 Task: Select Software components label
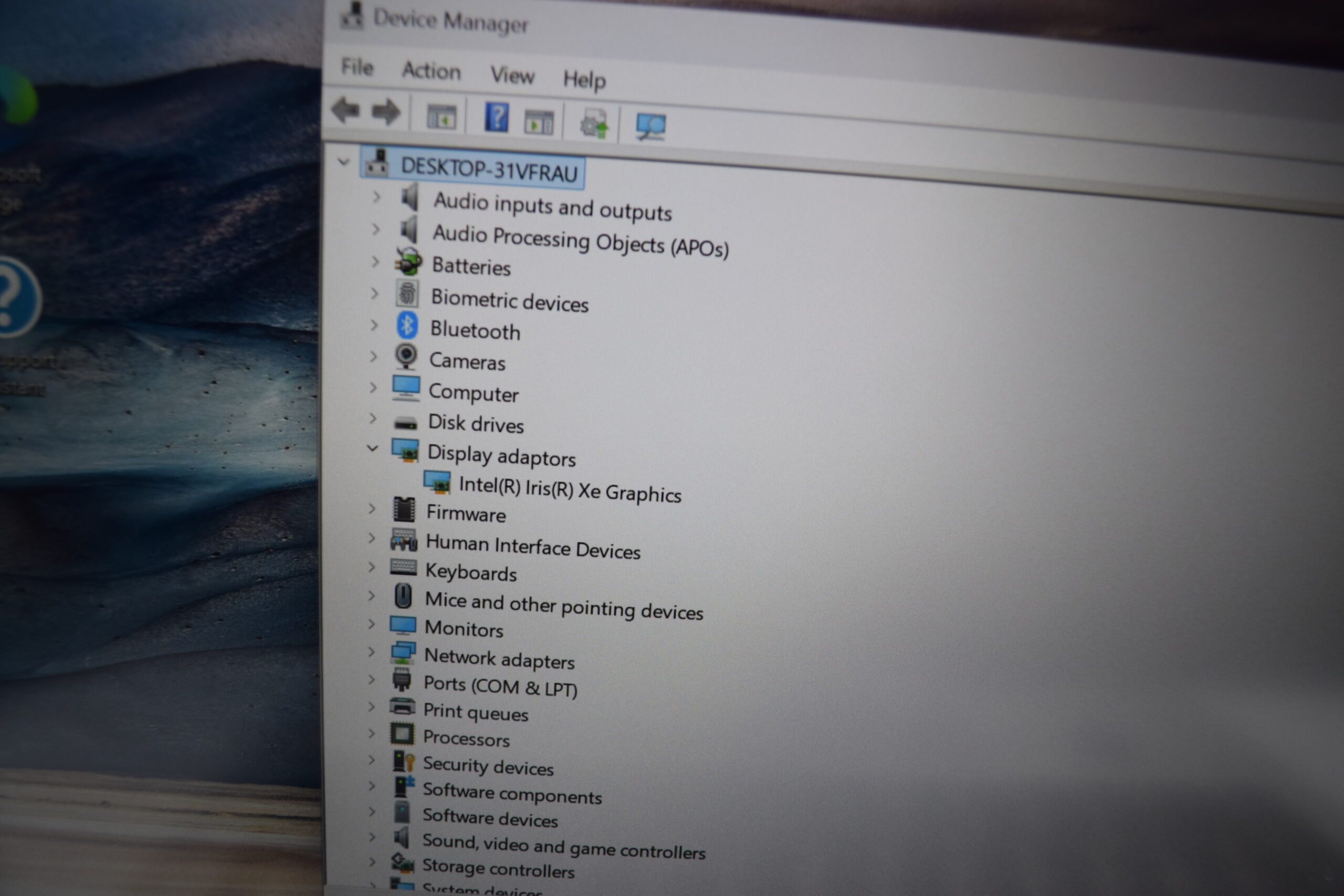point(512,793)
